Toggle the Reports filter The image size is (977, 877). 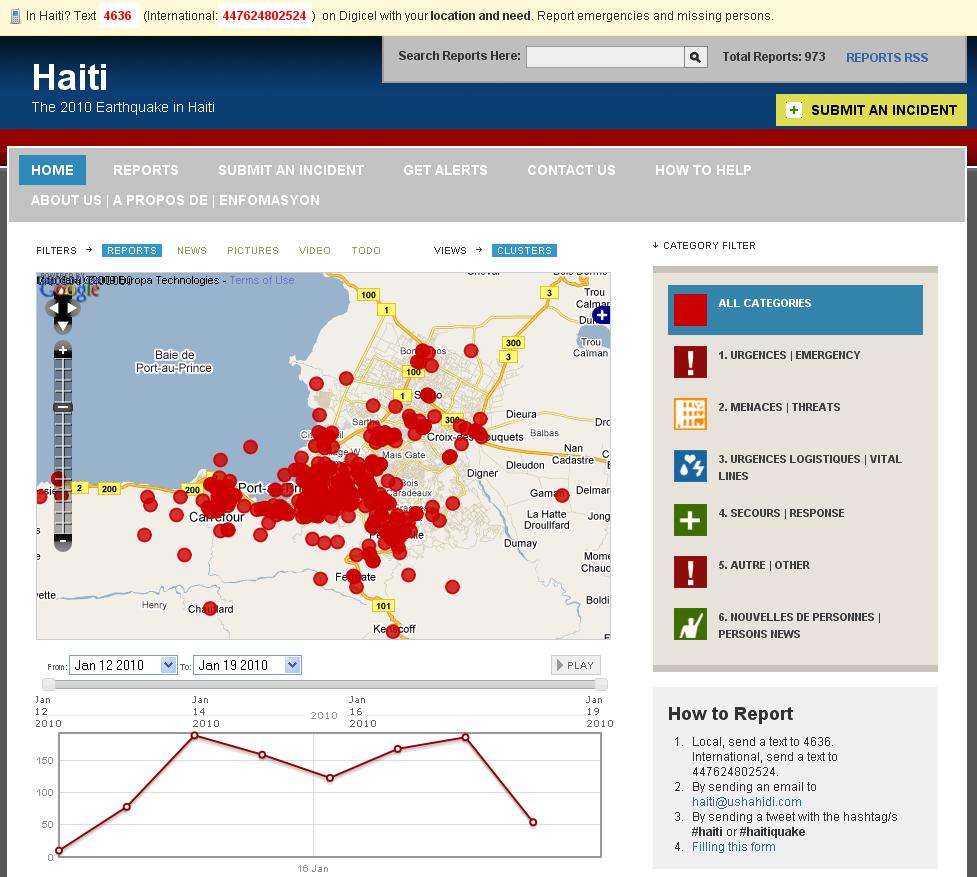tap(132, 251)
